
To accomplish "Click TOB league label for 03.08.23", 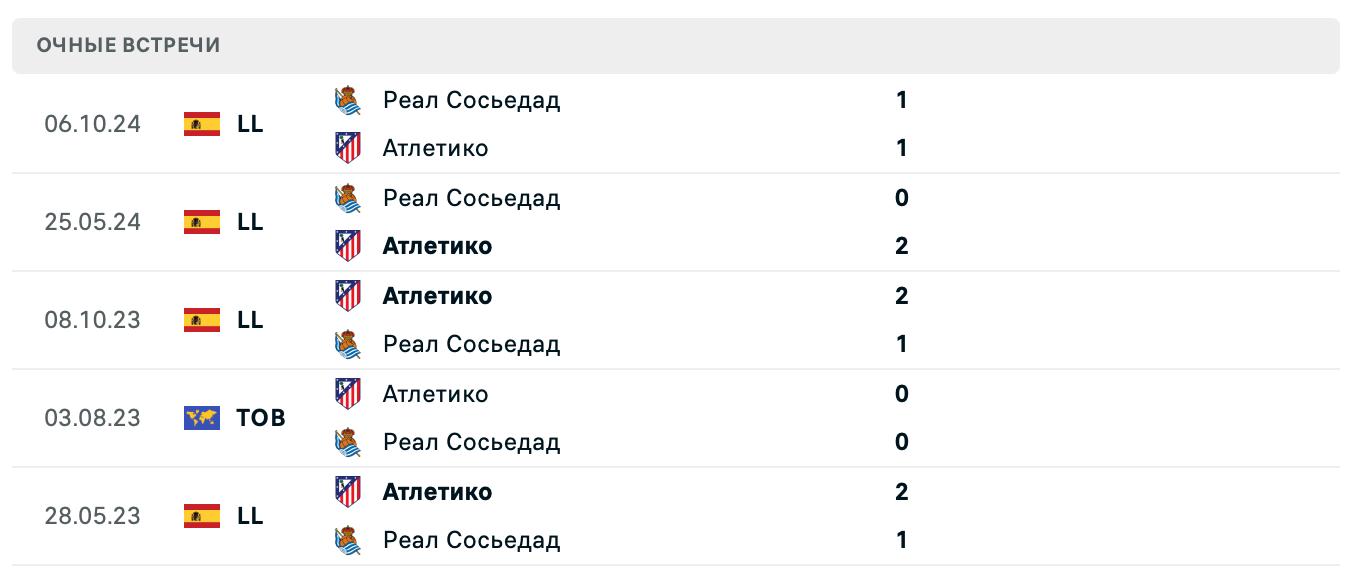I will [261, 418].
